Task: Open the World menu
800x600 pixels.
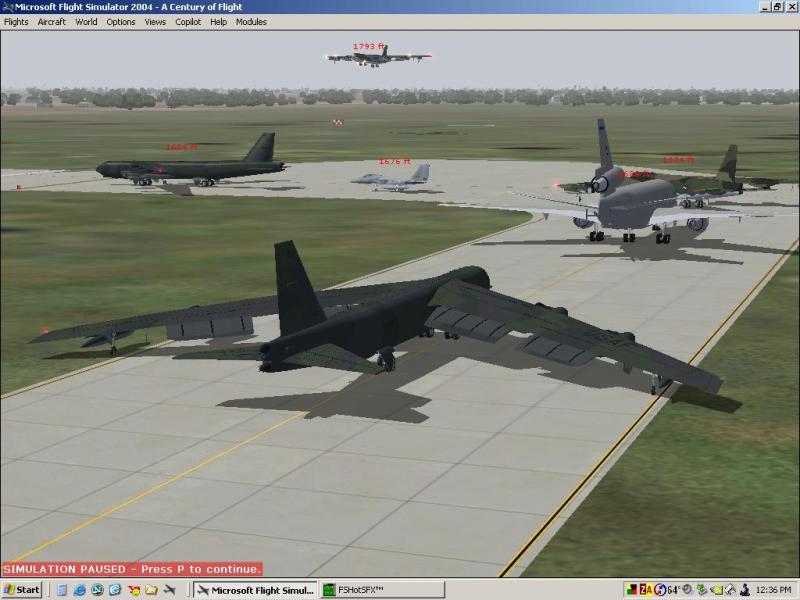Action: pos(86,22)
